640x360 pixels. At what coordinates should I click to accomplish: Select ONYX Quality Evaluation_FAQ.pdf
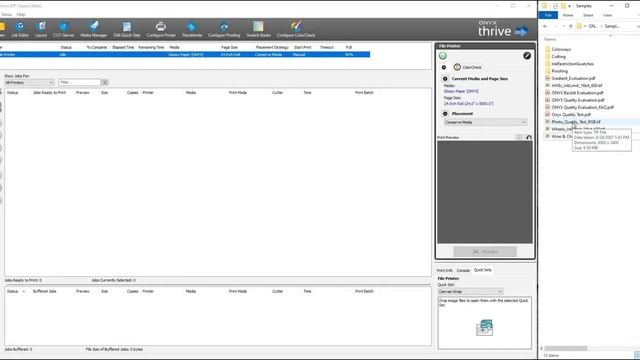pos(582,107)
